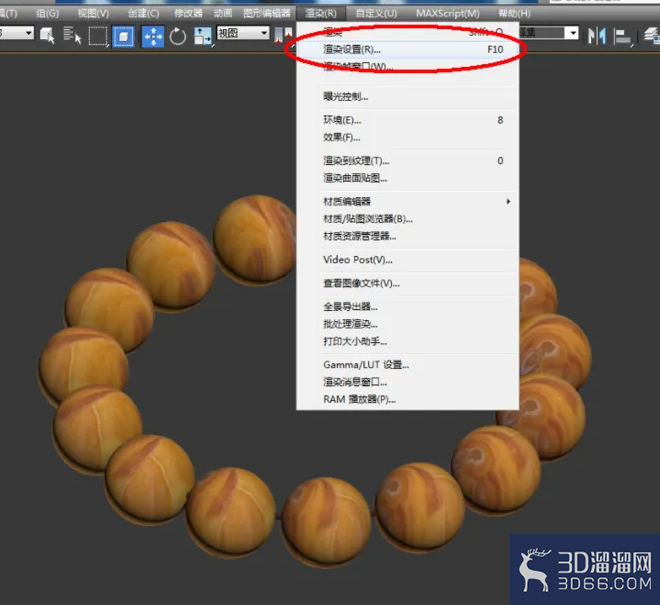Open the 视图(V) menu

click(x=93, y=13)
